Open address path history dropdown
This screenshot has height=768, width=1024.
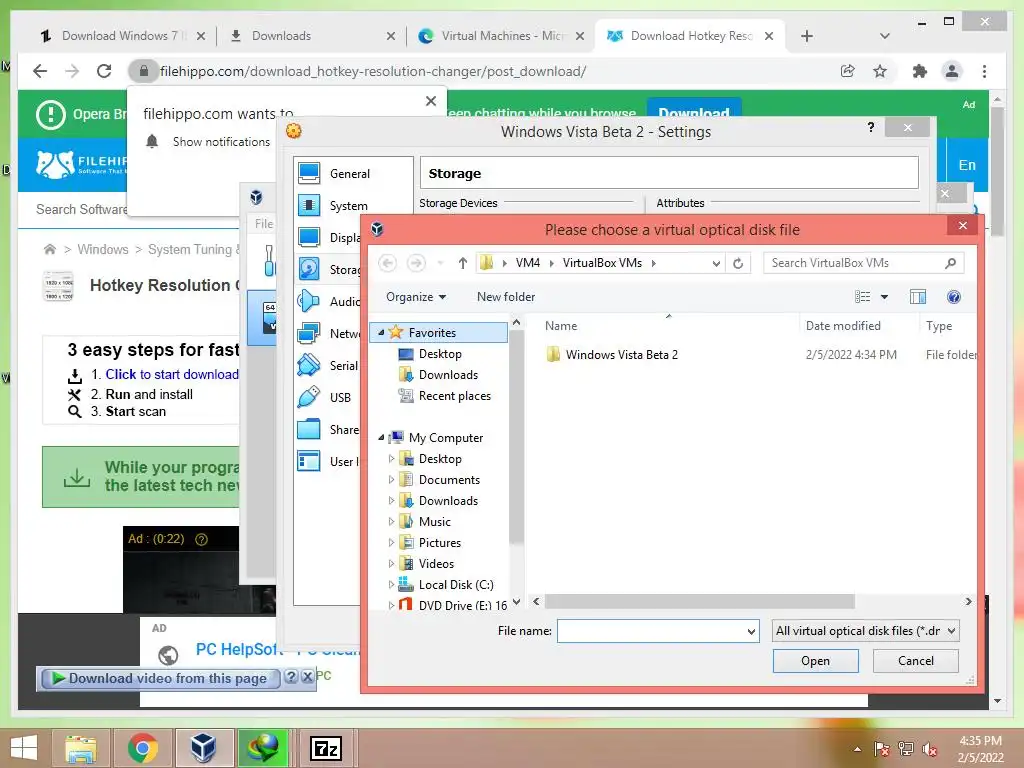point(716,263)
